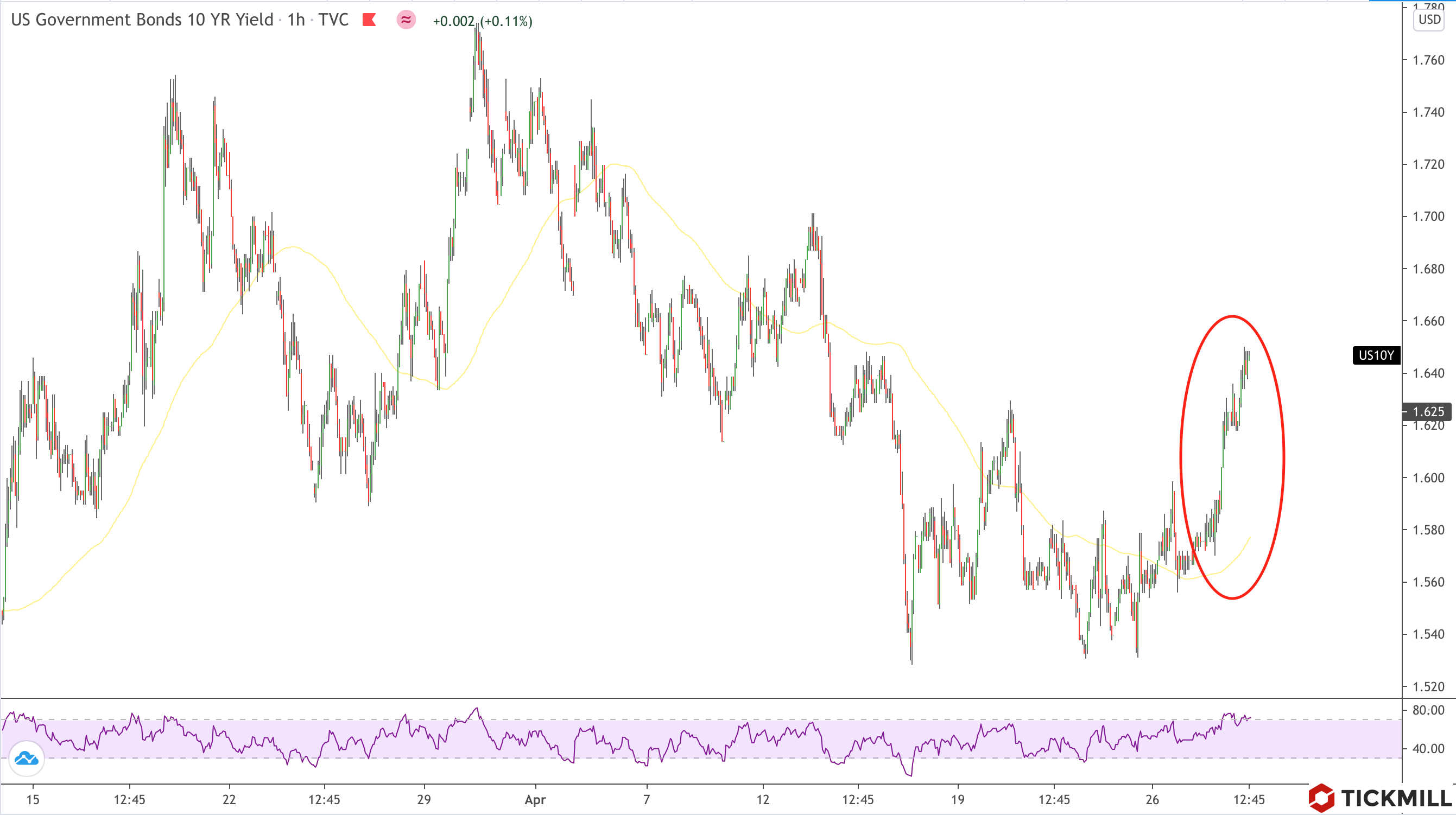The image size is (1456, 815).
Task: Toggle the USD currency unit button
Action: (x=1429, y=19)
